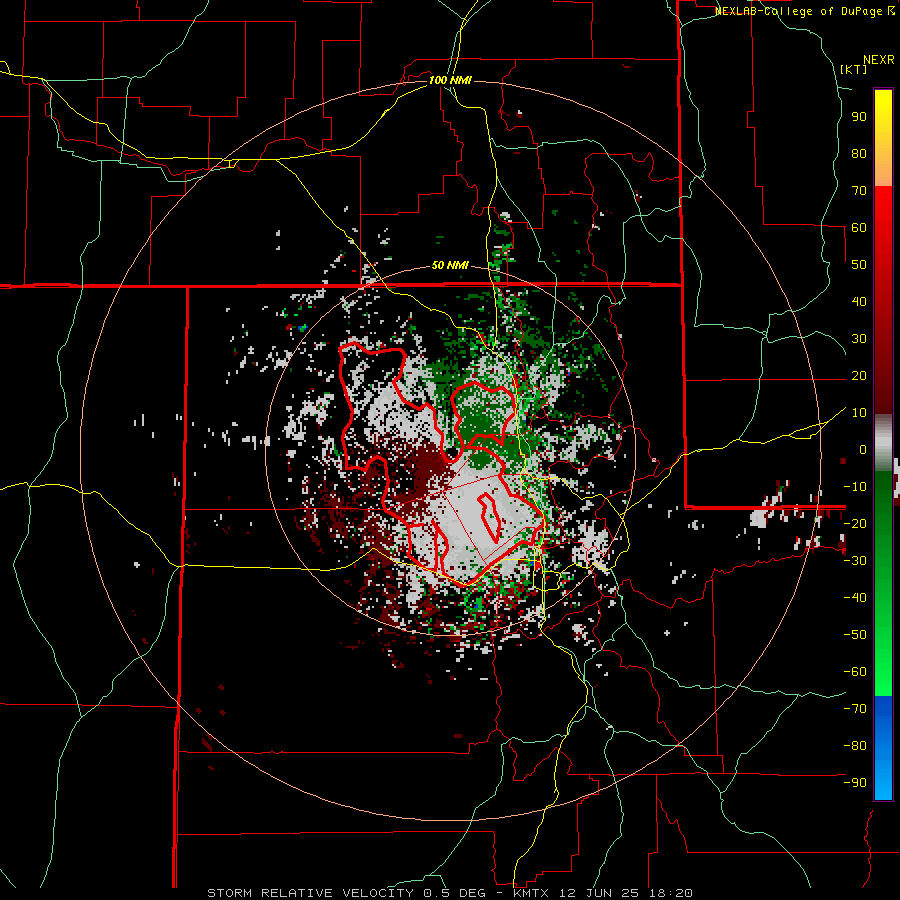Select the -70 value on velocity scale
900x900 pixels.
click(x=855, y=709)
